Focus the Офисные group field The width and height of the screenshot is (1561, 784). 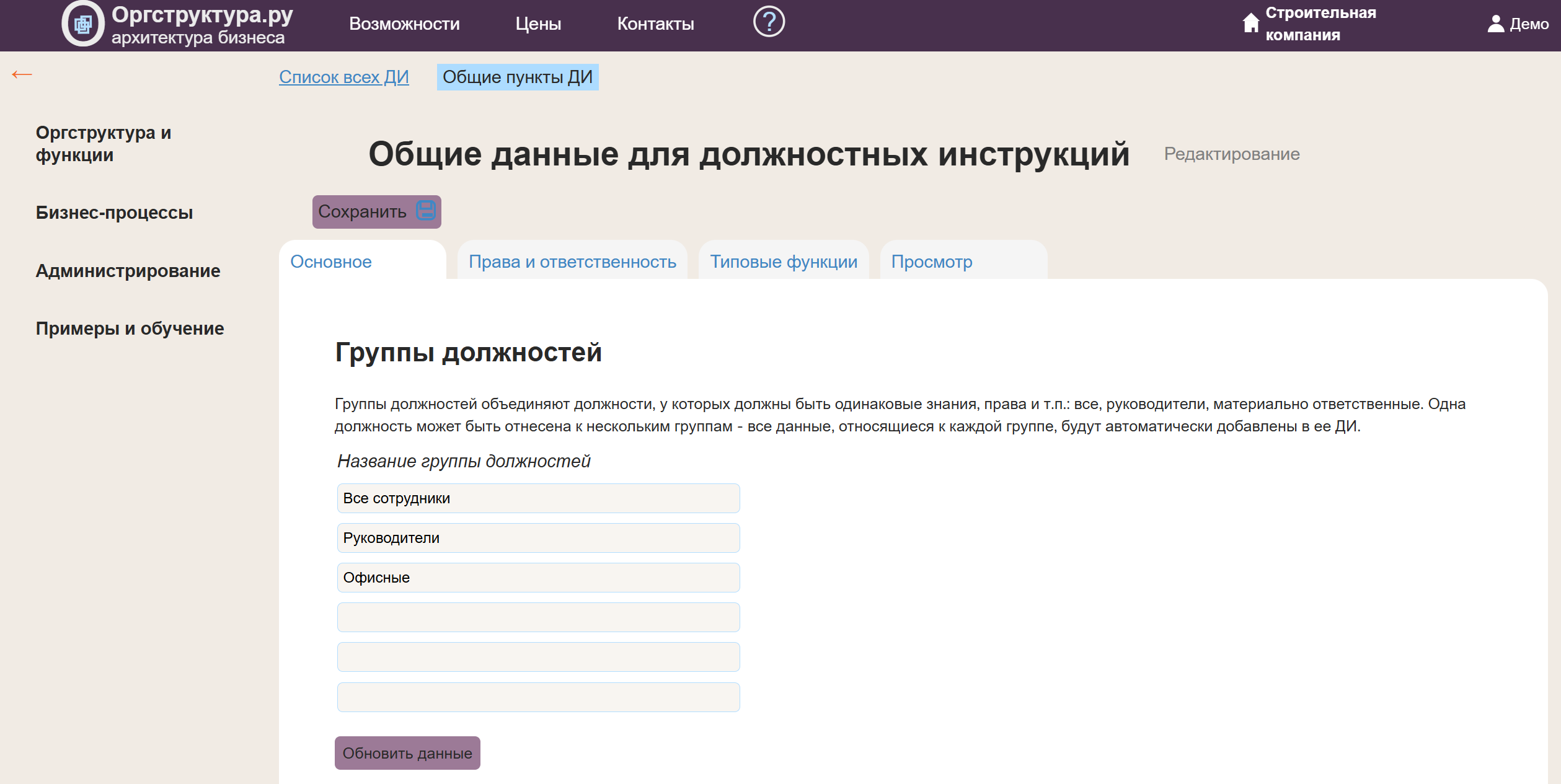(x=538, y=578)
